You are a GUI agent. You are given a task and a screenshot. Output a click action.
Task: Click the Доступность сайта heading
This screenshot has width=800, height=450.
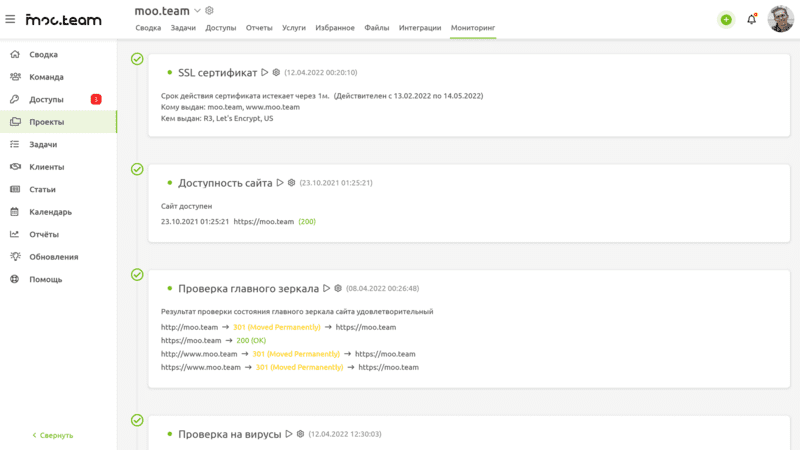(225, 183)
